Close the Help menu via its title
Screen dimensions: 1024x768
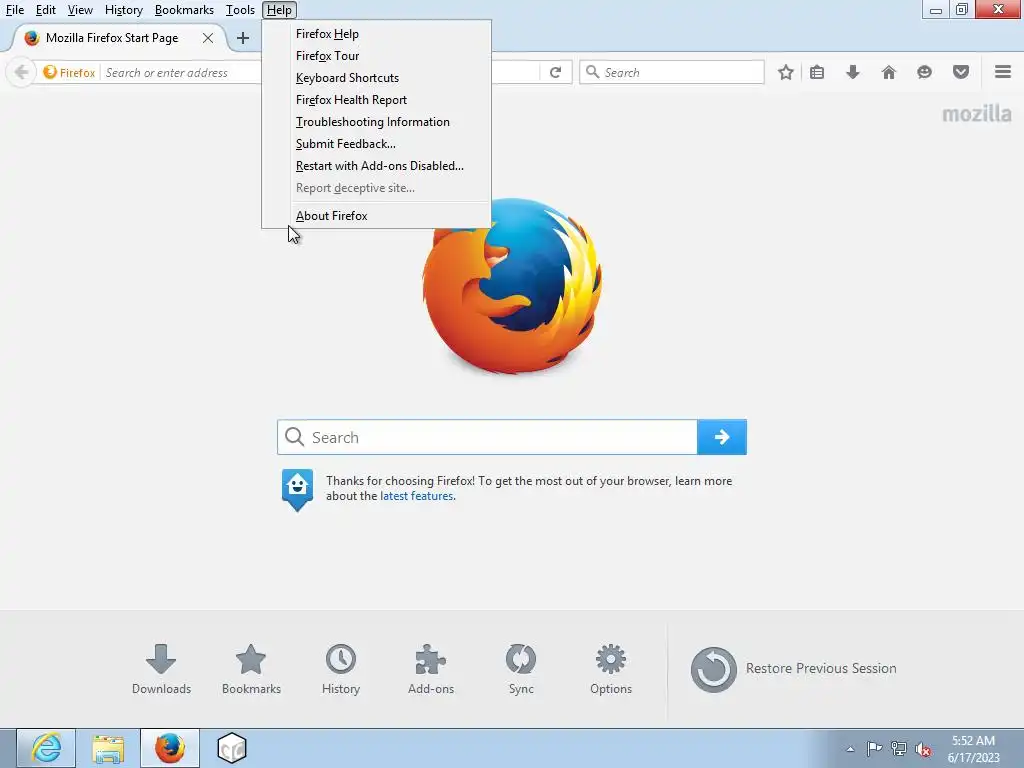coord(279,10)
